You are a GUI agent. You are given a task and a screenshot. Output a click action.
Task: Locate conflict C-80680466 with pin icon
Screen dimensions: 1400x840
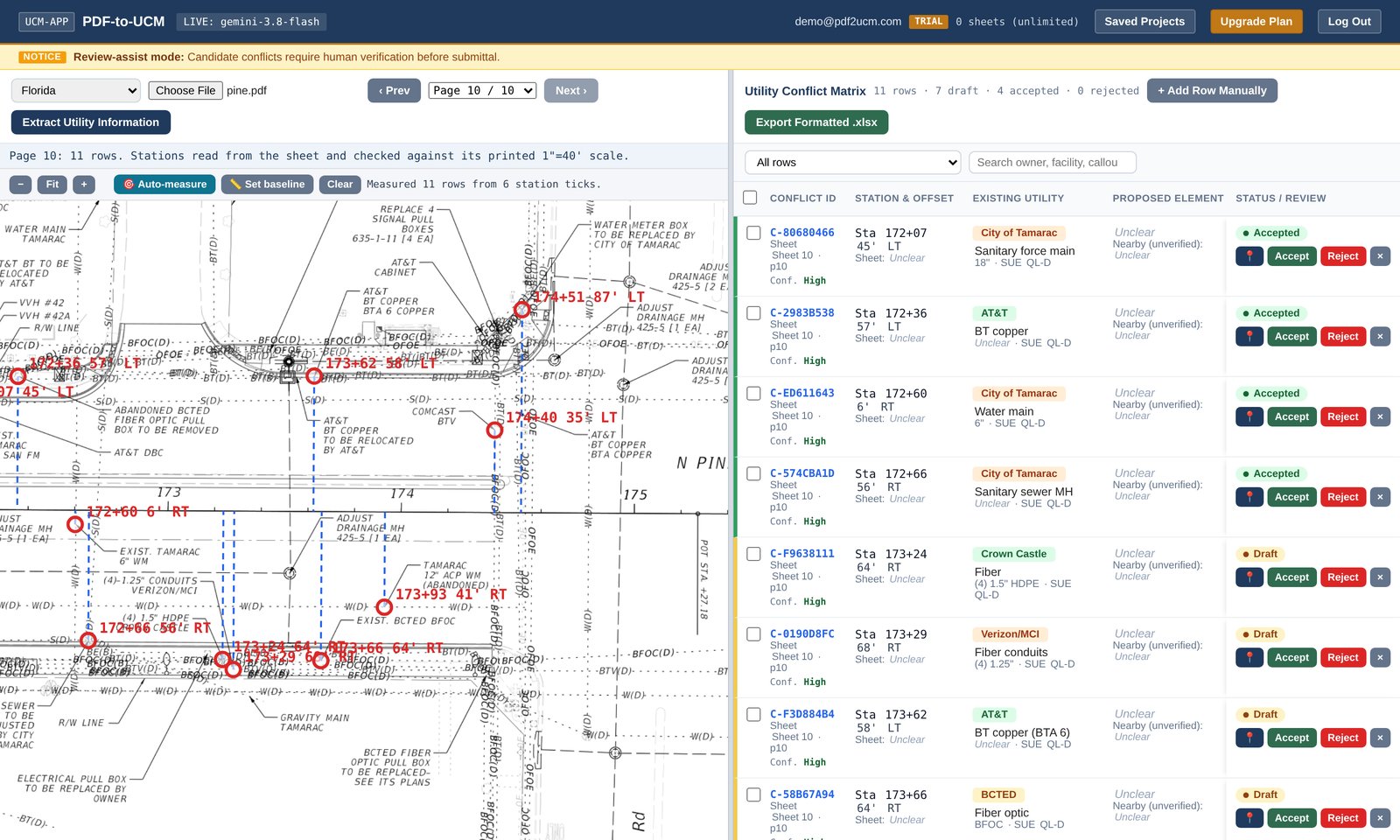tap(1249, 256)
